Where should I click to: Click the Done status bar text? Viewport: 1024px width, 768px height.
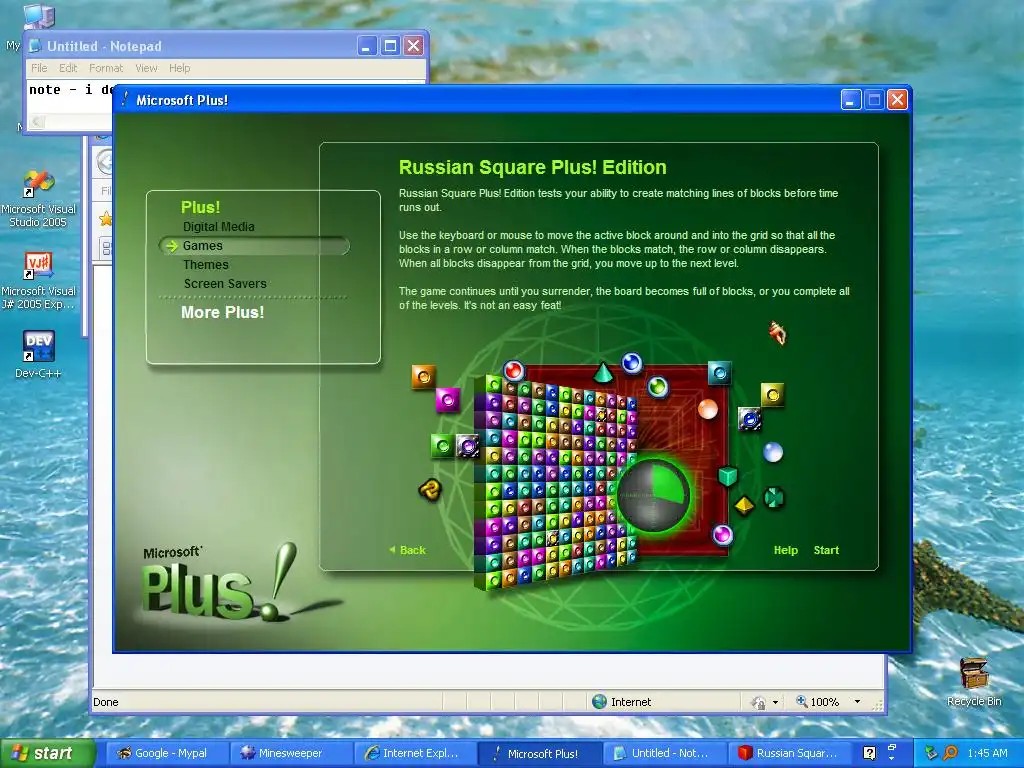click(x=106, y=702)
